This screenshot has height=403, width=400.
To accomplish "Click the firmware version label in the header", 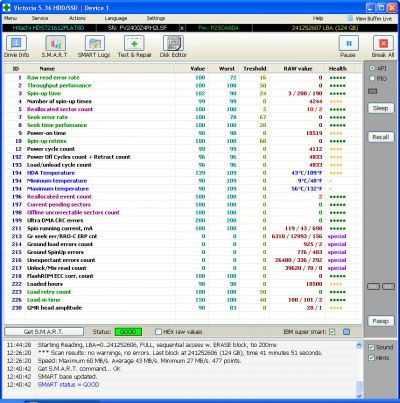I will click(218, 28).
